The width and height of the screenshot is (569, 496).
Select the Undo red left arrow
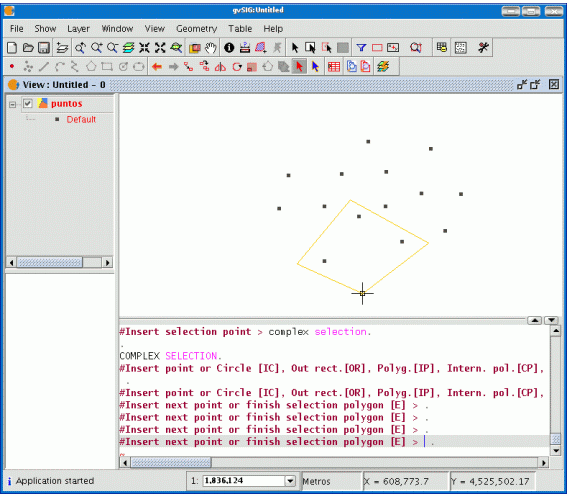click(x=157, y=67)
